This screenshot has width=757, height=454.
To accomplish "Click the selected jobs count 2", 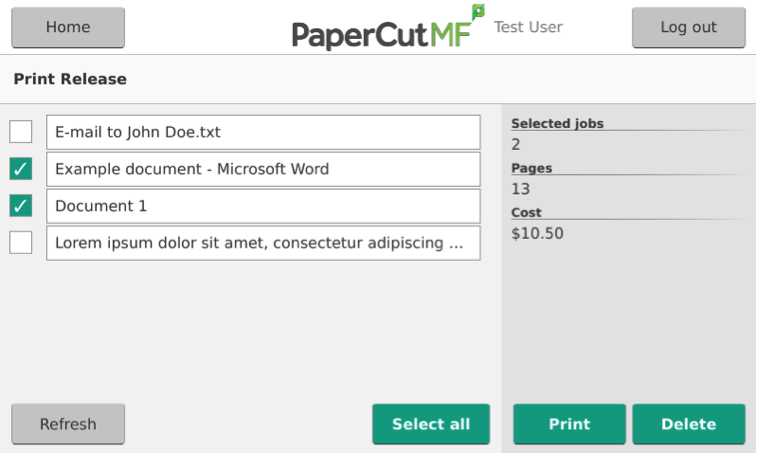I will pyautogui.click(x=516, y=144).
